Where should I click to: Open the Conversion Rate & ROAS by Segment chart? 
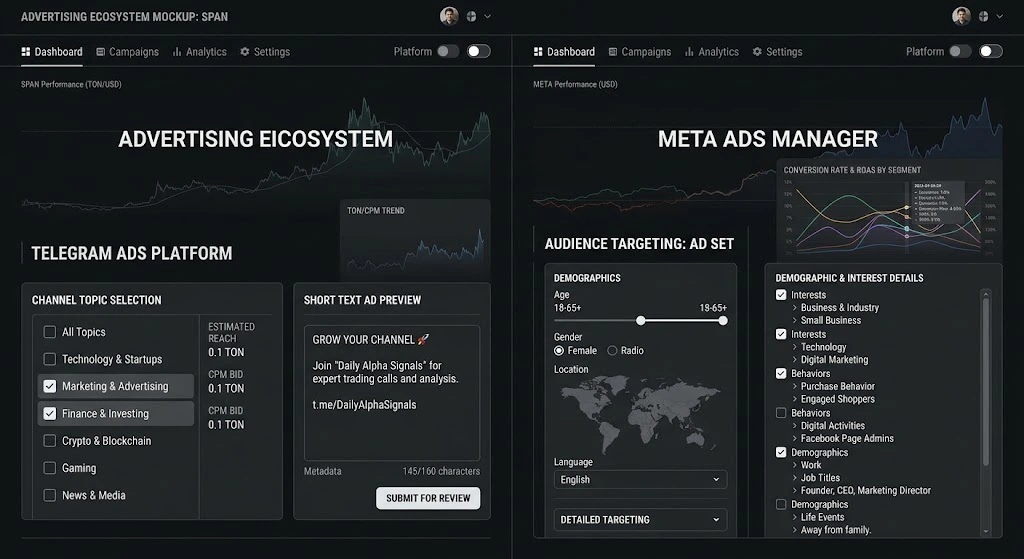(888, 209)
